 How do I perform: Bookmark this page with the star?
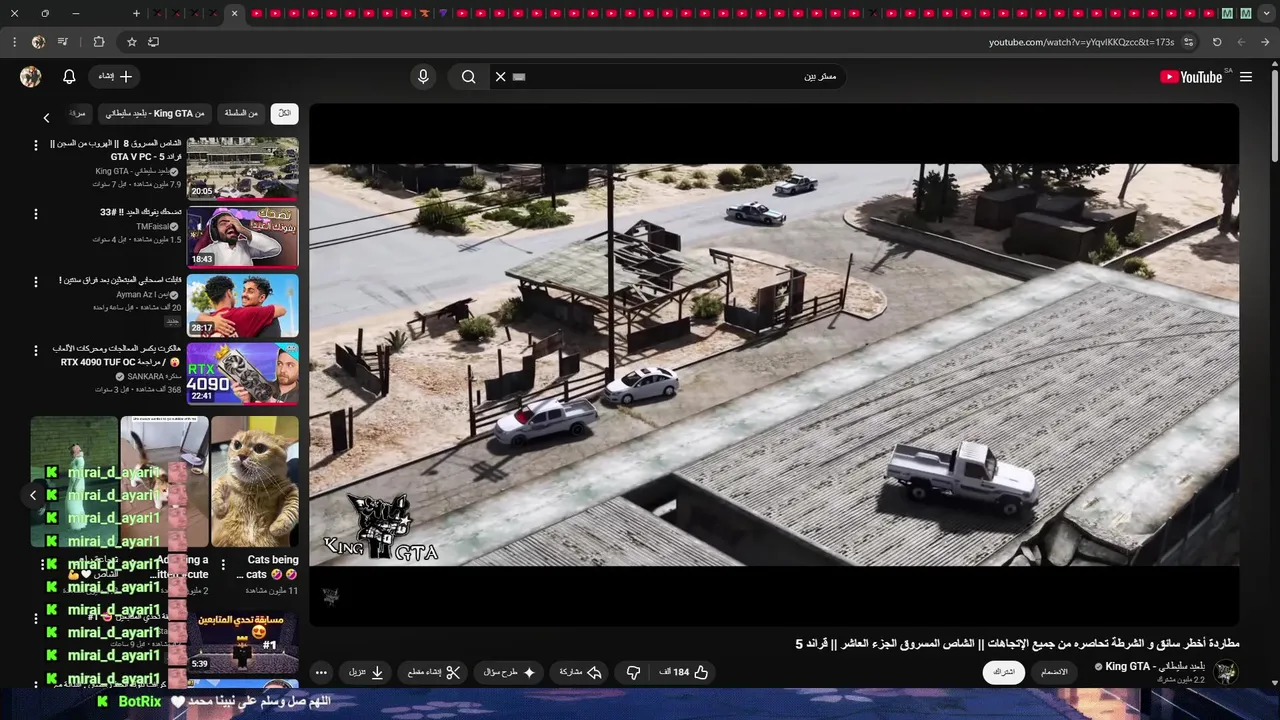point(131,42)
